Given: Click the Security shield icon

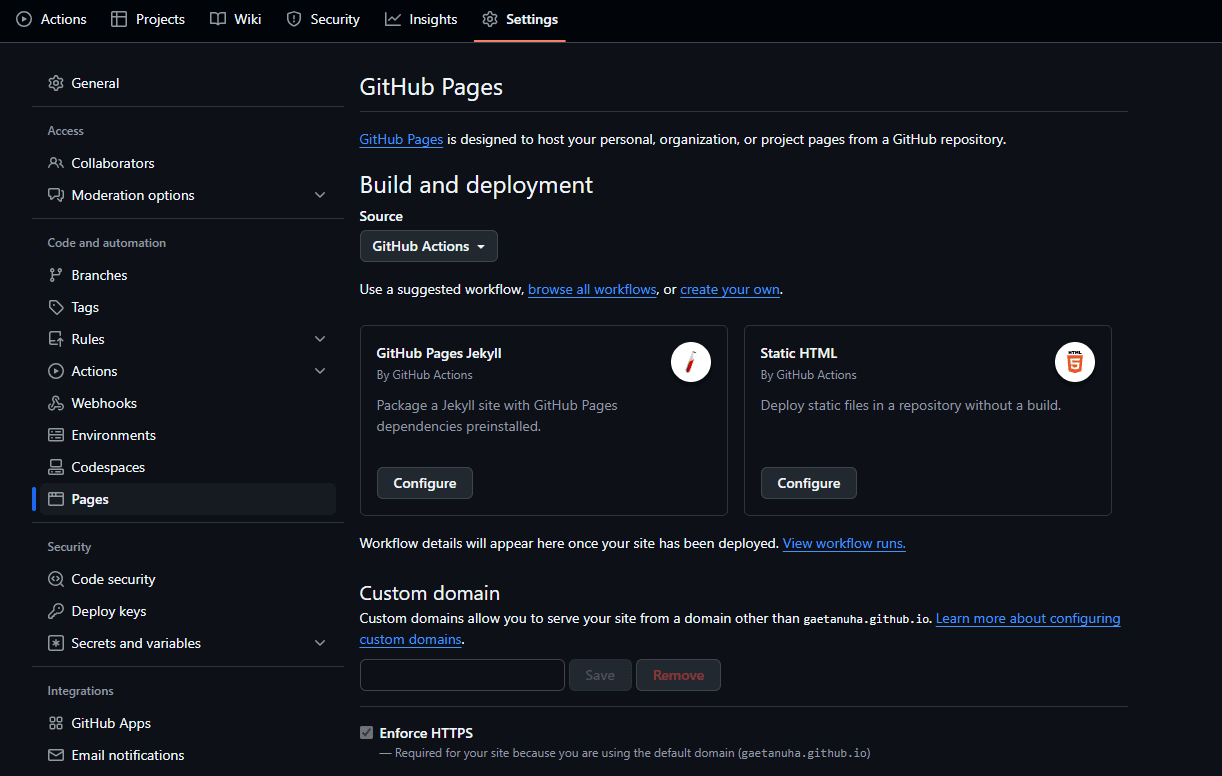Looking at the screenshot, I should click(x=294, y=19).
